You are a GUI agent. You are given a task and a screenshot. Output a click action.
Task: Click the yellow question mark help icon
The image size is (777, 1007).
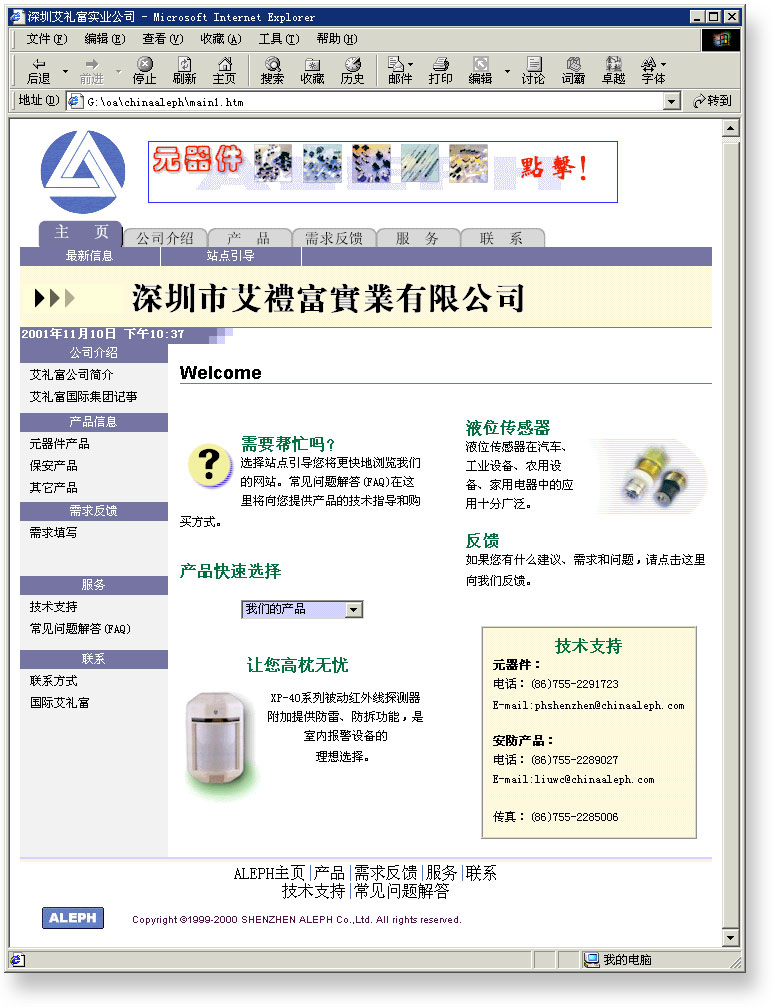209,465
